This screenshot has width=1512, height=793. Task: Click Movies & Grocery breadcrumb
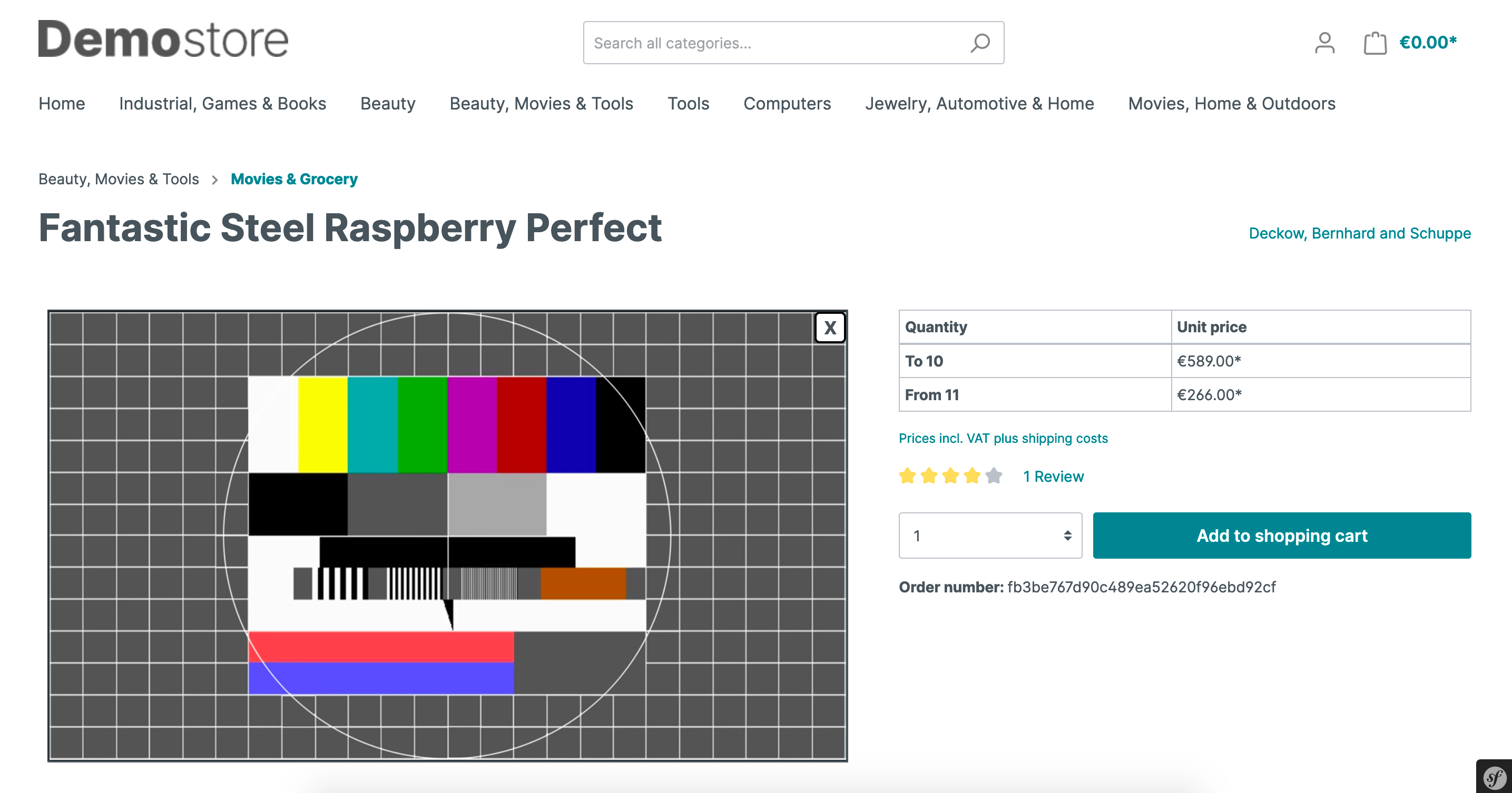(294, 179)
